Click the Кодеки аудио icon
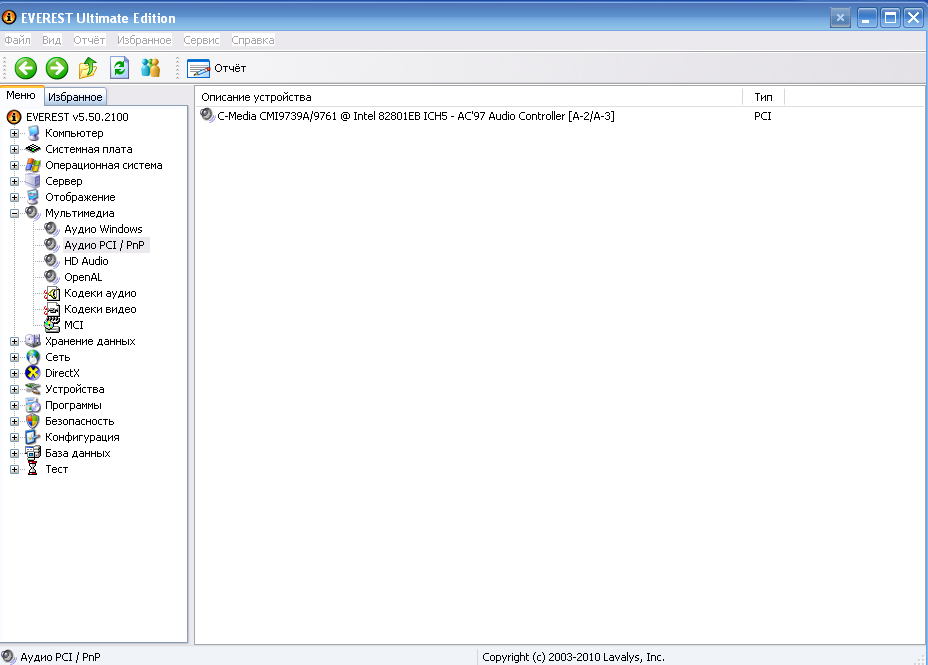Image resolution: width=928 pixels, height=665 pixels. [52, 293]
